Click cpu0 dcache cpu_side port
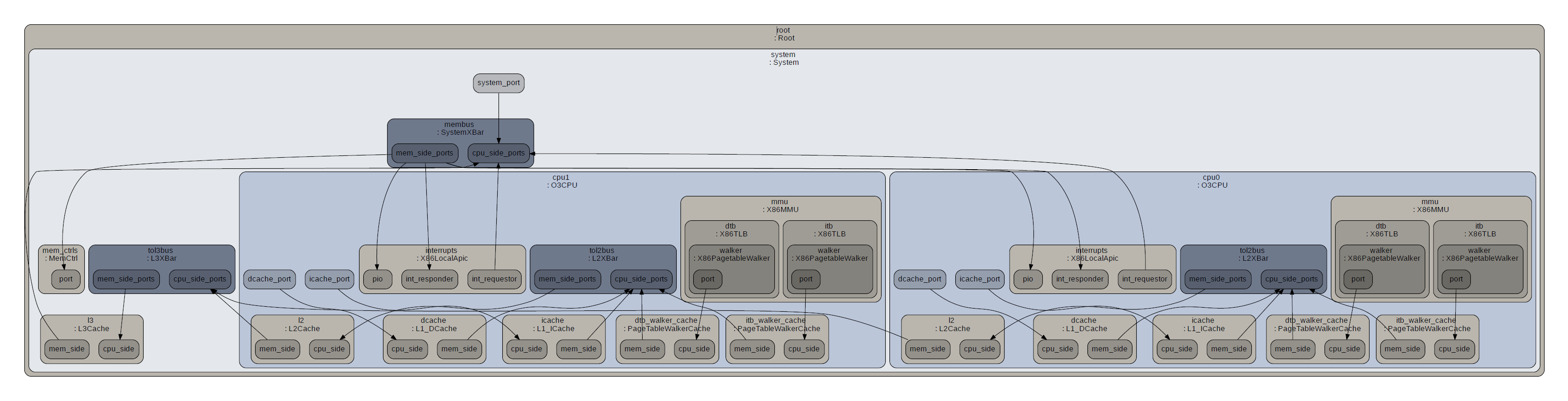 (x=1057, y=349)
